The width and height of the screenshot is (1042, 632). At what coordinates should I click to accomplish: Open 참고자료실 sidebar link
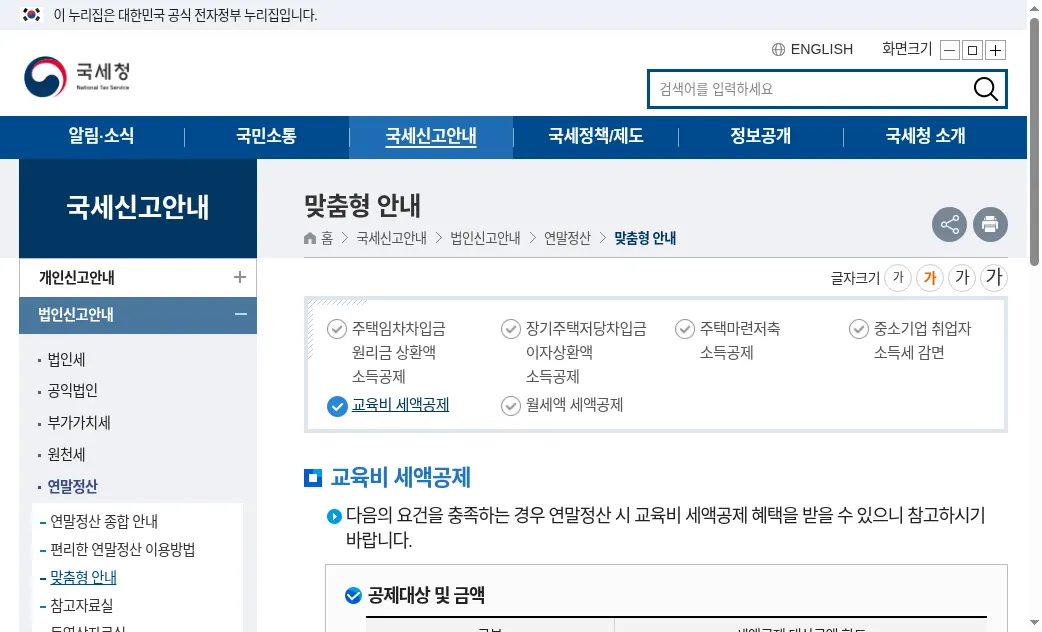[x=82, y=605]
